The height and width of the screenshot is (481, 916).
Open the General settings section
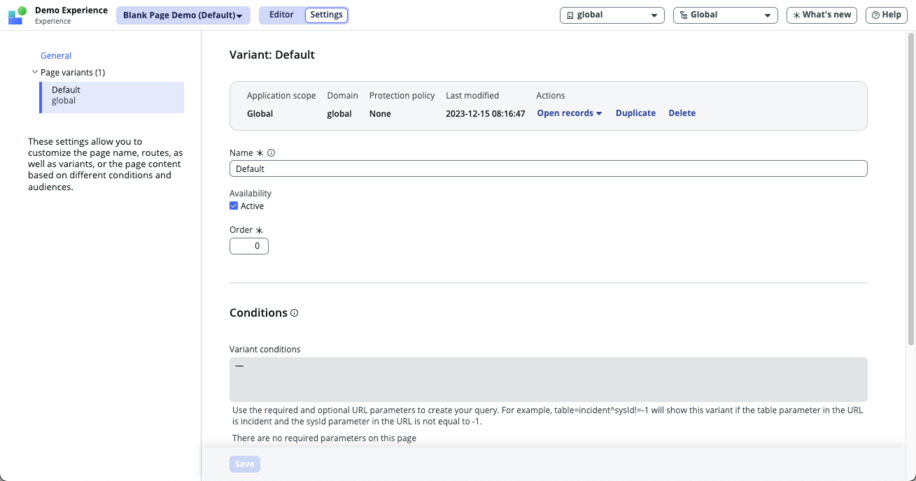(x=56, y=56)
